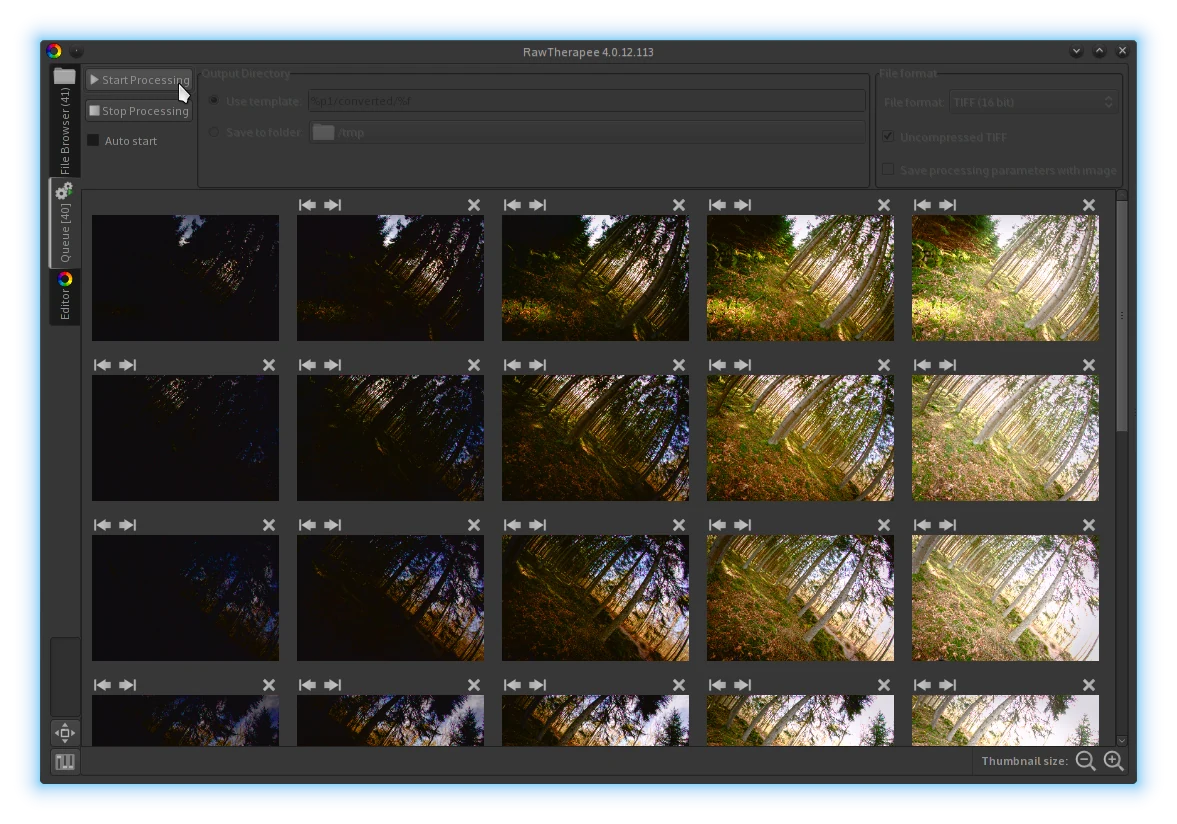1177x824 pixels.
Task: Click the empty progress bar in left sidebar
Action: coord(65,676)
